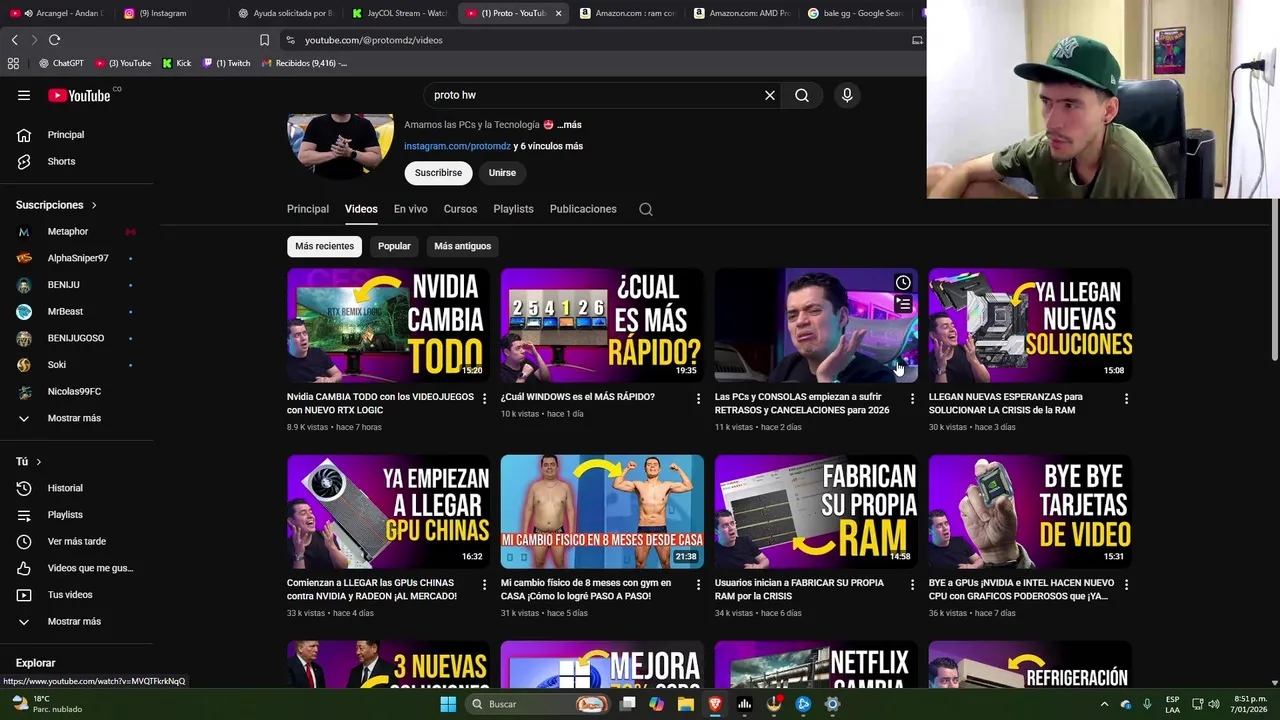Click the Suscribirse button
The width and height of the screenshot is (1280, 720).
coord(438,173)
